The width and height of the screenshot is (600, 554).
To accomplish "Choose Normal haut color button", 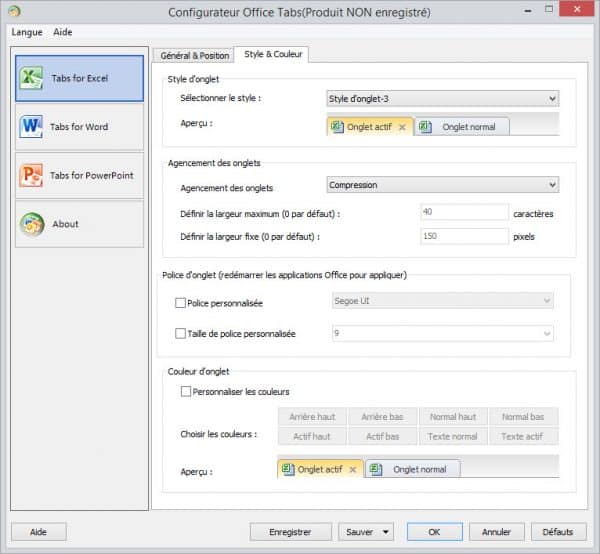I will [453, 417].
